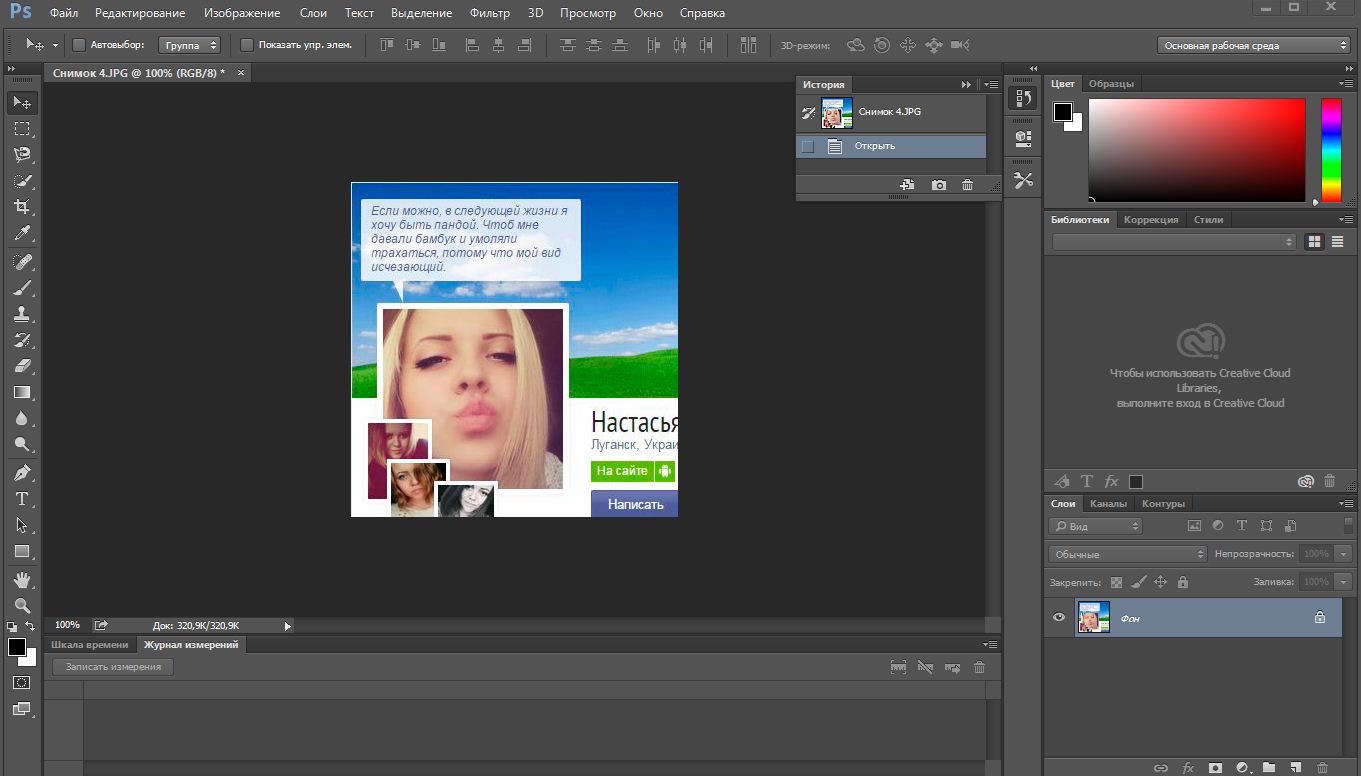
Task: Open the Вид layer filter dropdown
Action: (x=1095, y=526)
